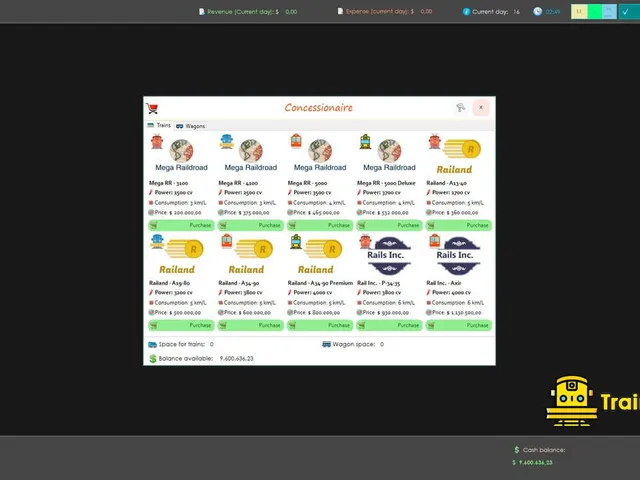The image size is (640, 480).
Task: Purchase the Mega RR - 5000 train
Action: point(320,225)
